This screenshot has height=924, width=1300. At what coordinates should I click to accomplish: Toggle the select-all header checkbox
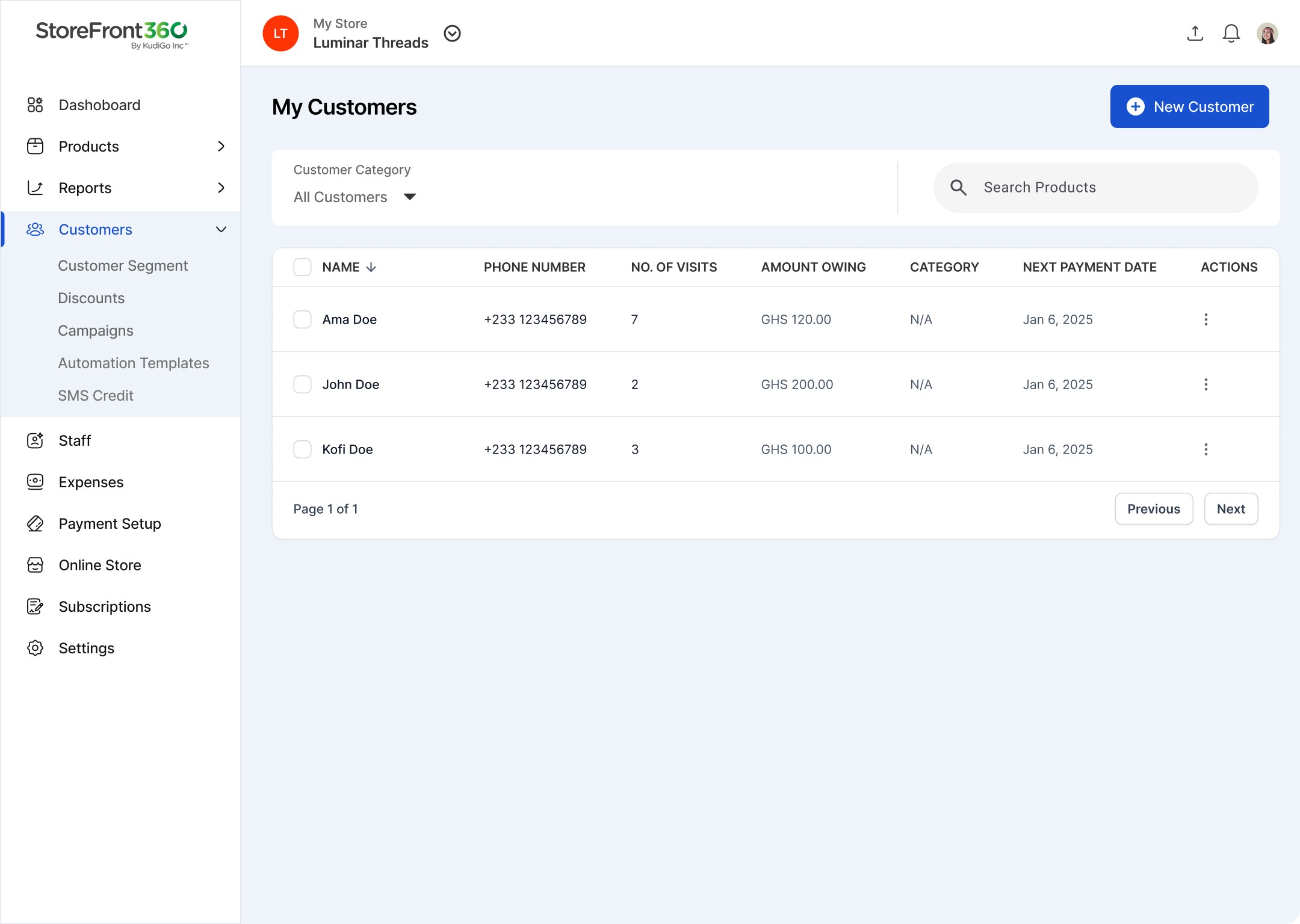point(302,267)
